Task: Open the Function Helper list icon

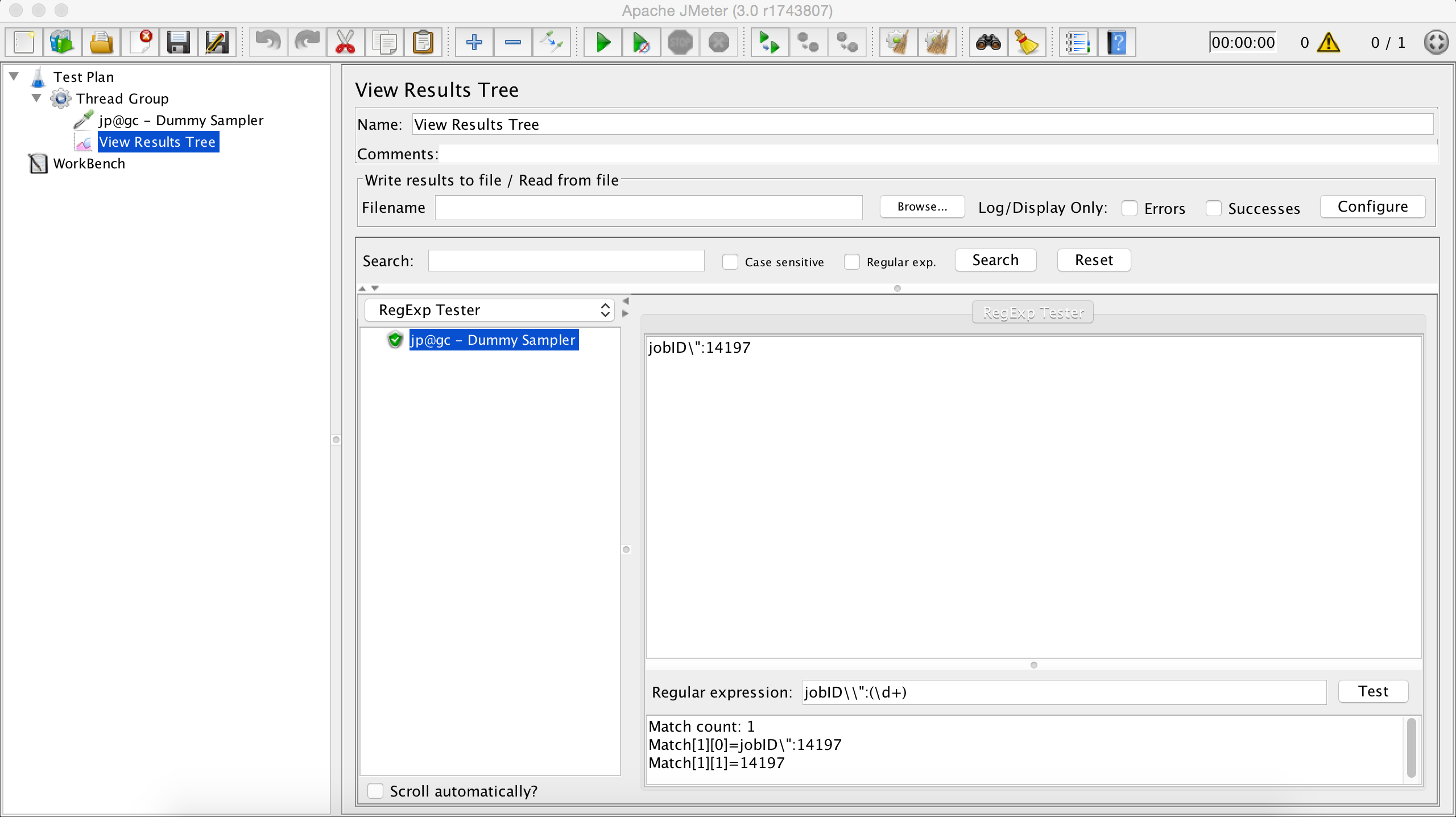Action: point(1078,42)
